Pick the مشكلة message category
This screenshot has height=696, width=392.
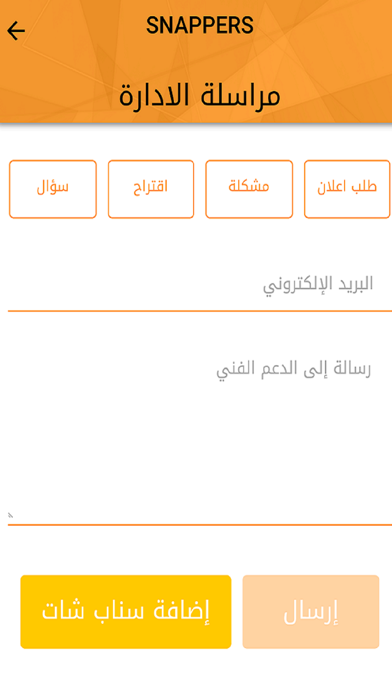click(x=249, y=189)
